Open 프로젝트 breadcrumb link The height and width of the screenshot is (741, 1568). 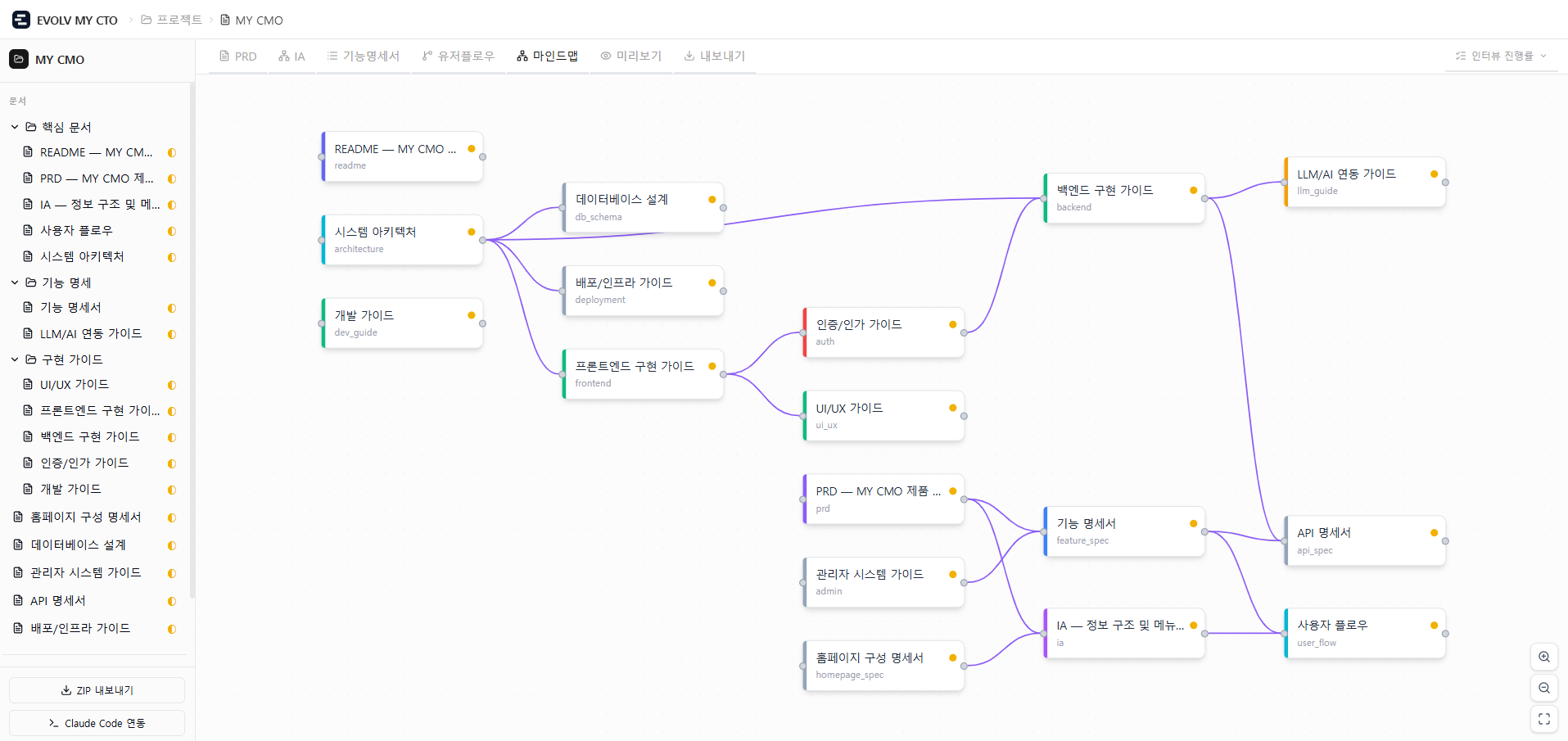point(172,20)
